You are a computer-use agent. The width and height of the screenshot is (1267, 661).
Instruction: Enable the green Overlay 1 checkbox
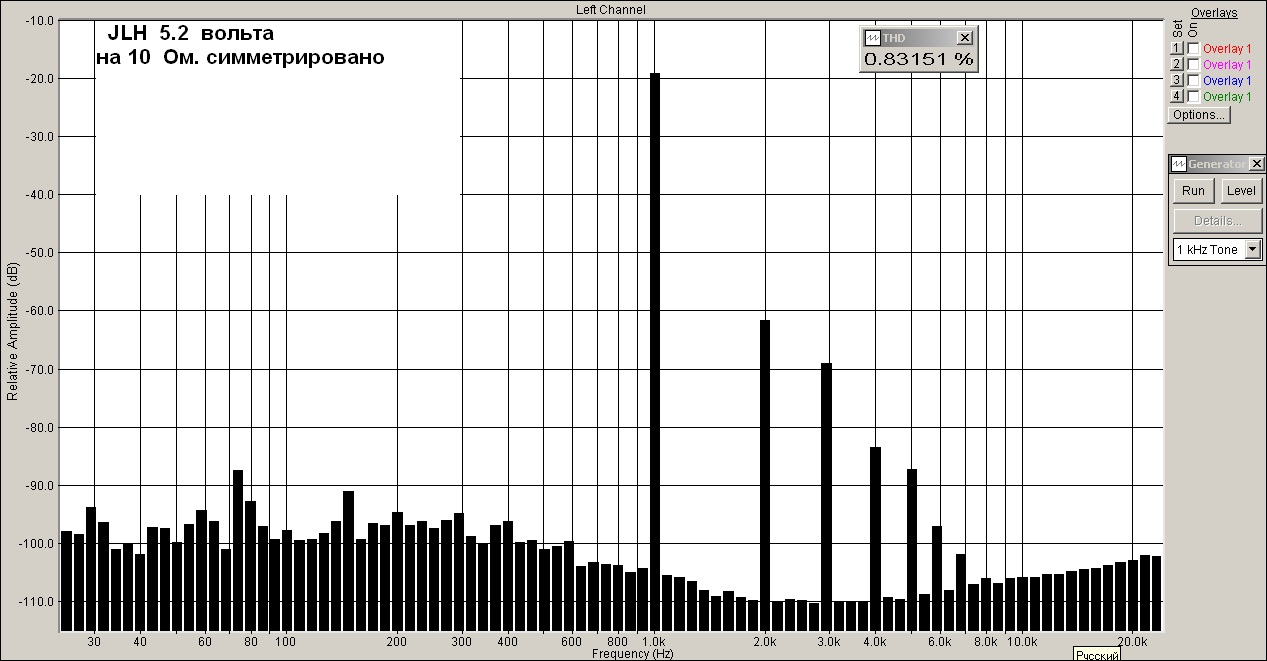[x=1193, y=97]
